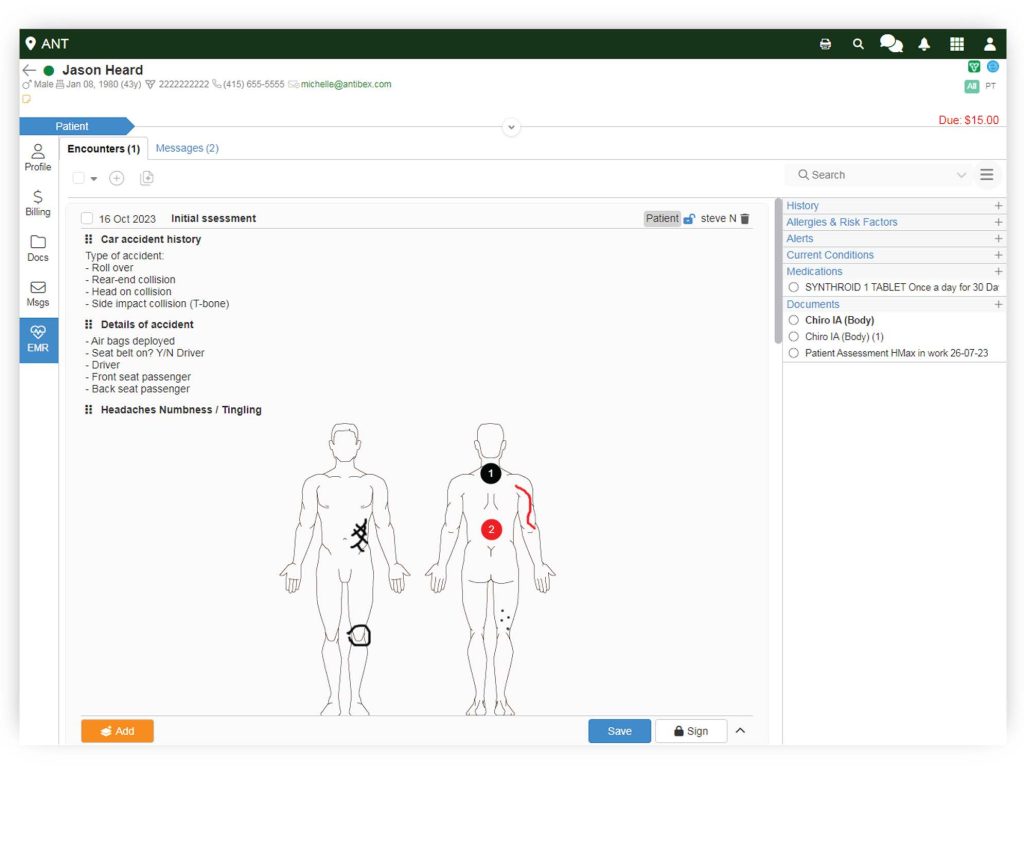Image resolution: width=1024 pixels, height=847 pixels.
Task: Open the notifications bell icon
Action: [x=923, y=44]
